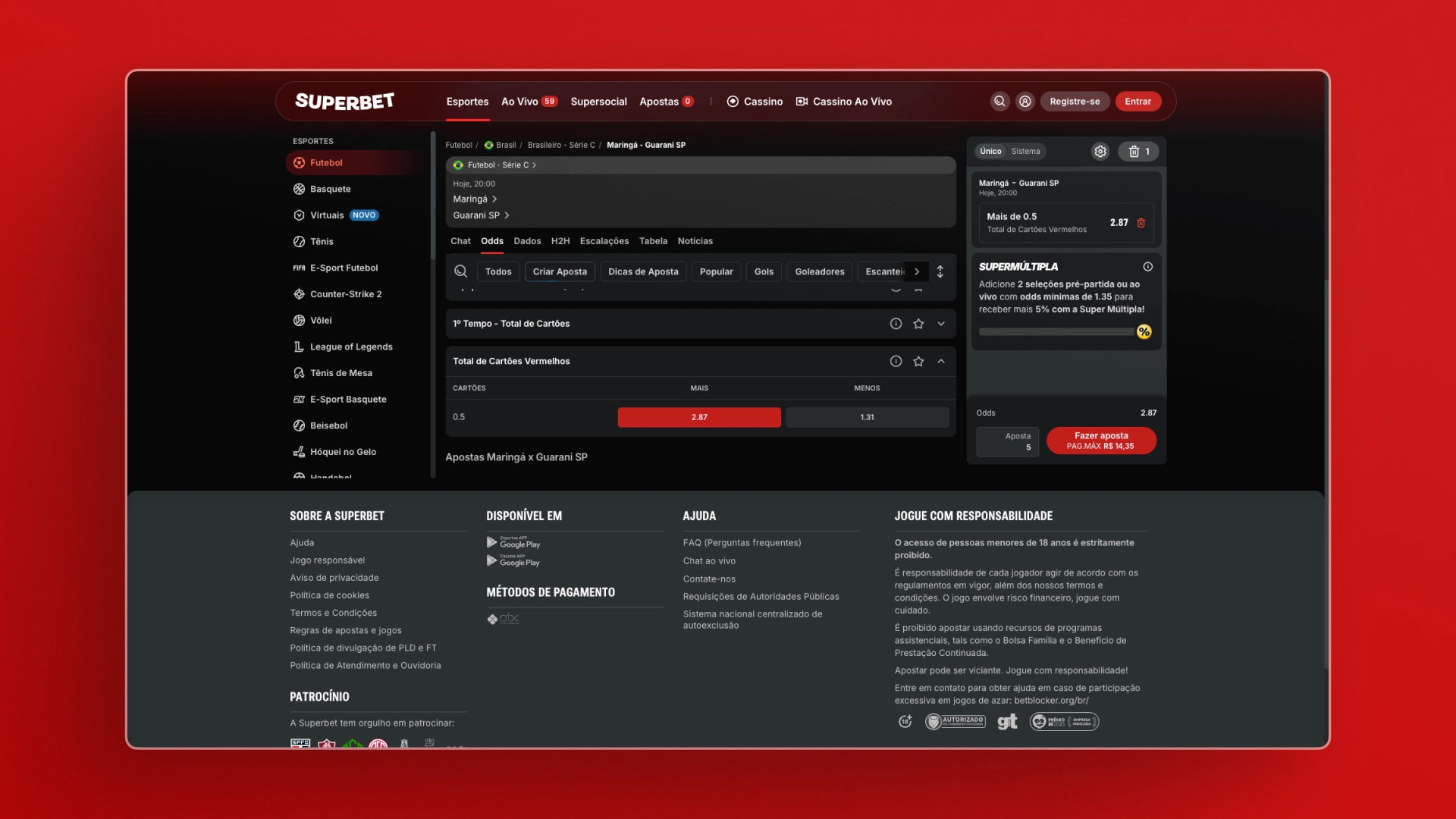Remove Mais de 0.5 selection trash icon
Screen dimensions: 1456x819
[x=1141, y=222]
